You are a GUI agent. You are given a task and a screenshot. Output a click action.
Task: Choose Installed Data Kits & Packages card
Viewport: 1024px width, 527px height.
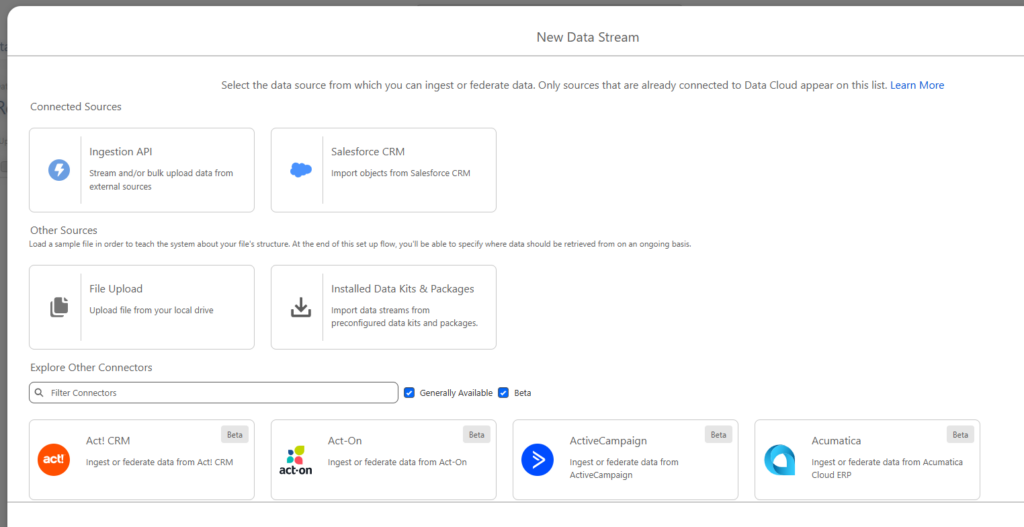click(x=383, y=307)
